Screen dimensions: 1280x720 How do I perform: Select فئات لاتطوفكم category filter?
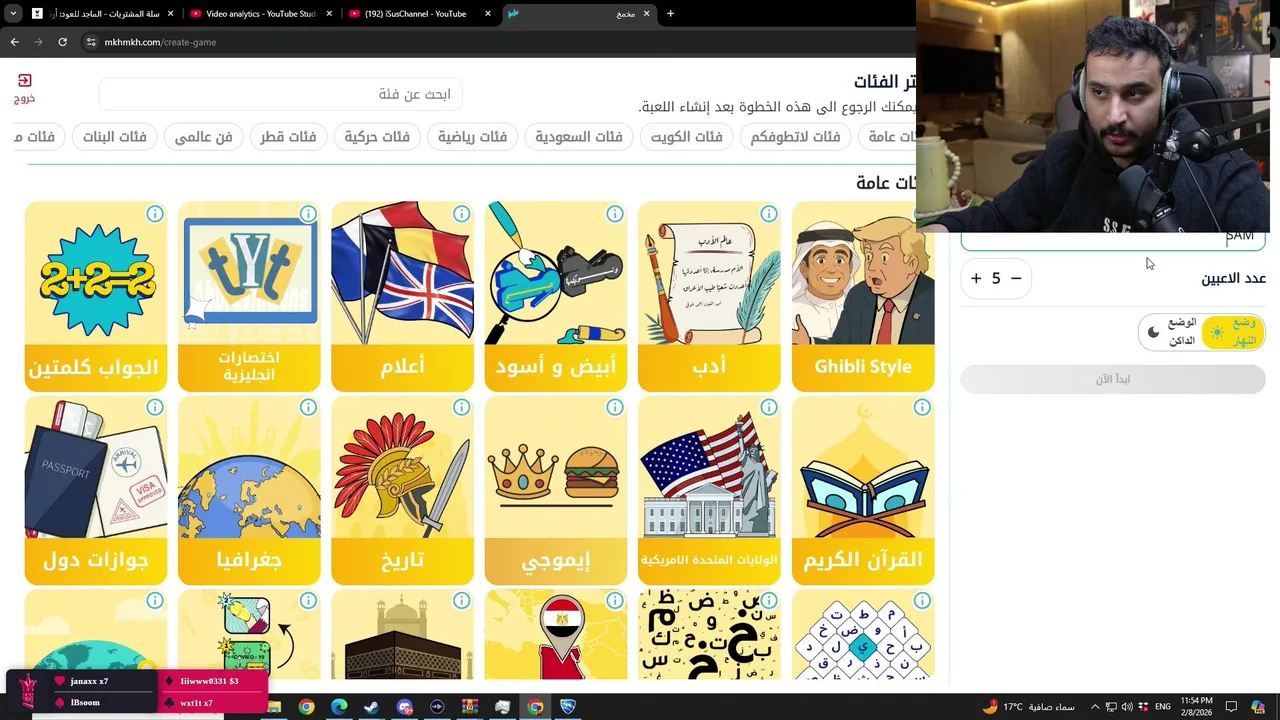click(x=795, y=136)
